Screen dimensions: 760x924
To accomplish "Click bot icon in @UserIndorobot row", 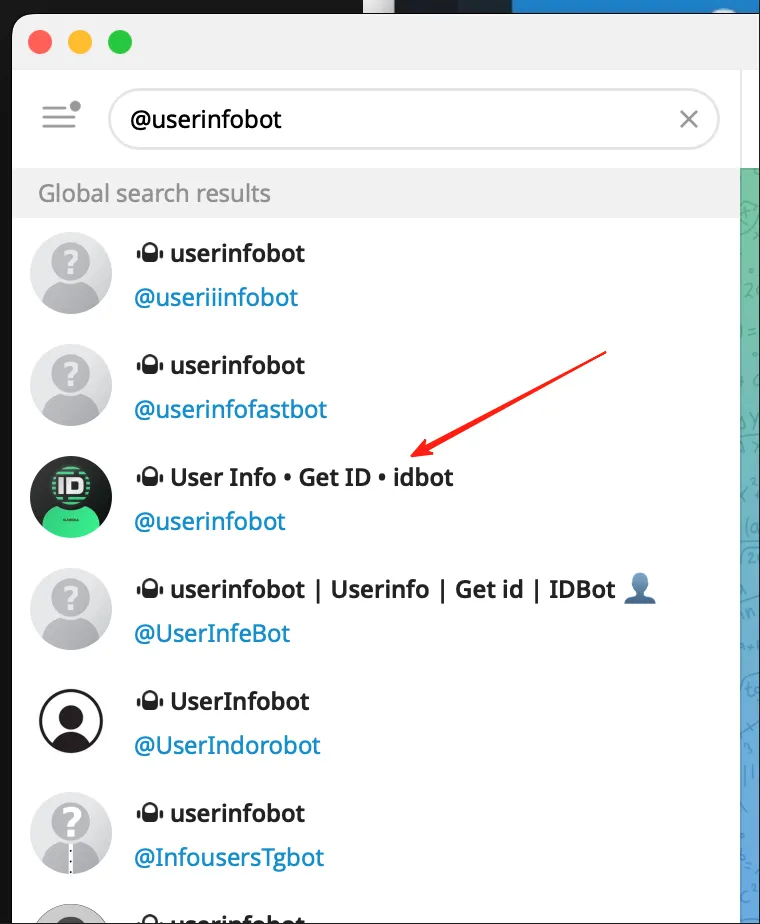I will (150, 701).
